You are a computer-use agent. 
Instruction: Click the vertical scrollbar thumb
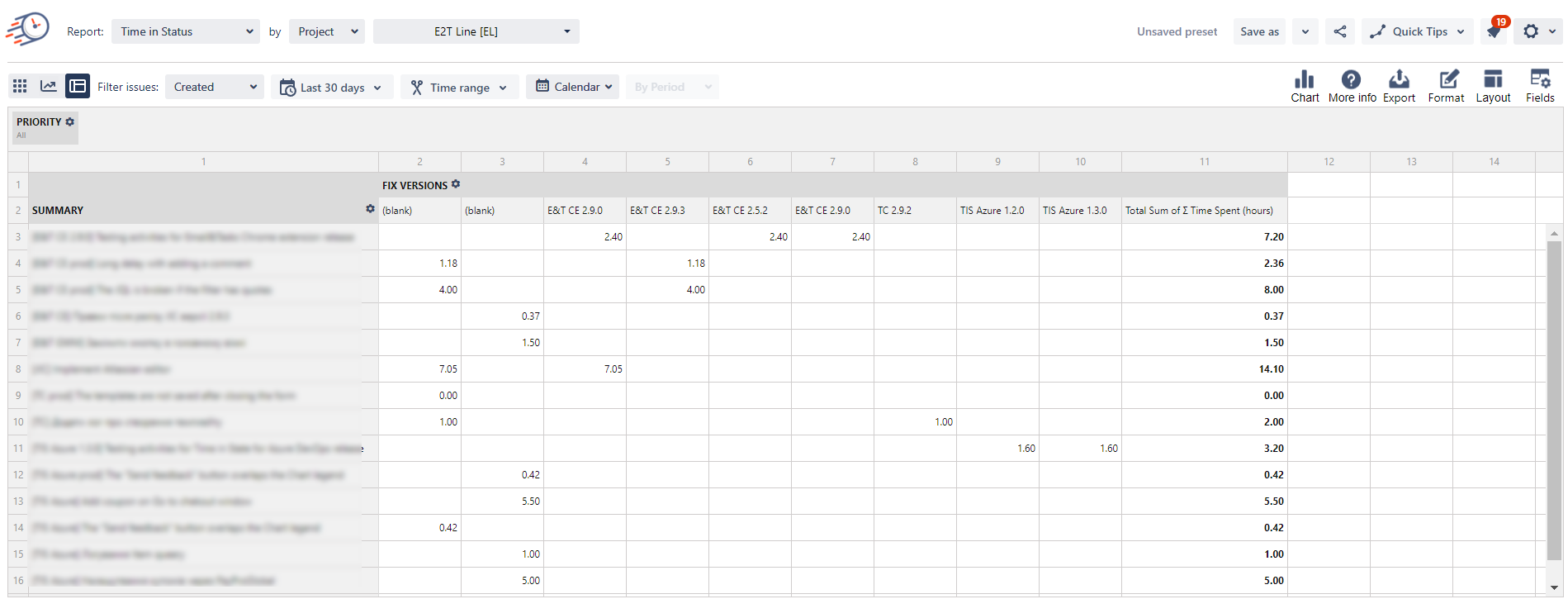[1554, 401]
